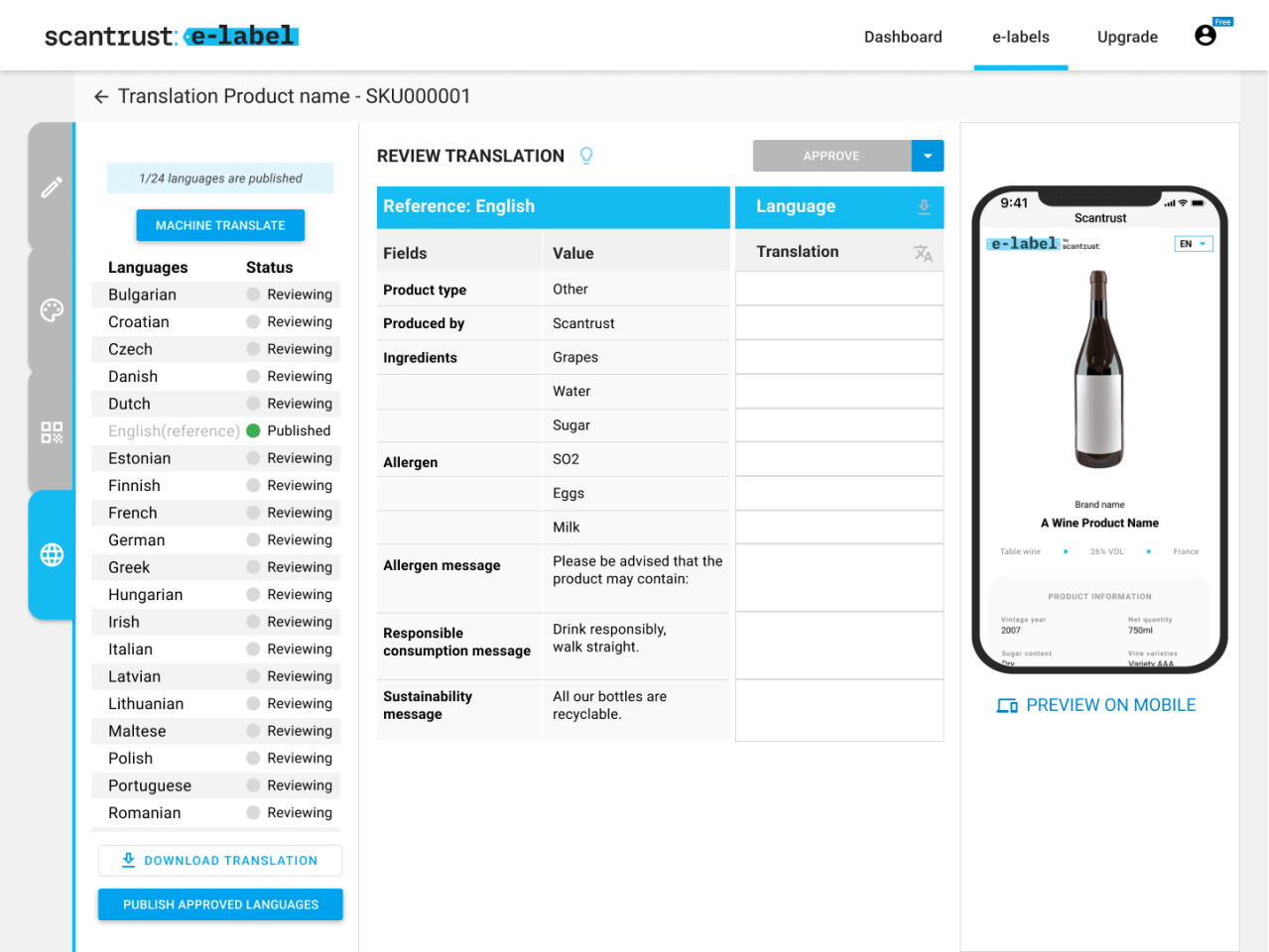Click the download icon in Language header

tap(924, 206)
